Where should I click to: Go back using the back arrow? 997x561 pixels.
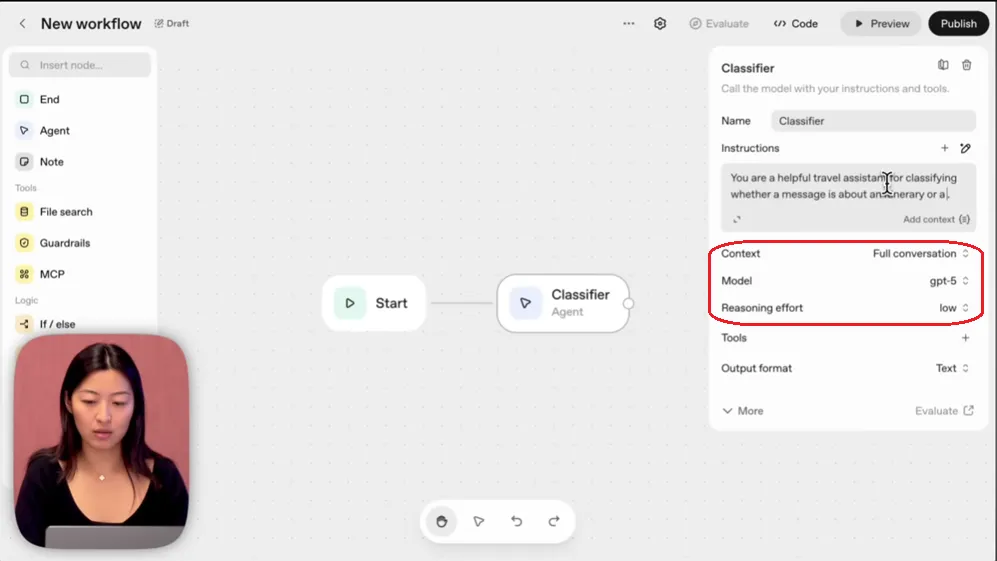(x=22, y=24)
